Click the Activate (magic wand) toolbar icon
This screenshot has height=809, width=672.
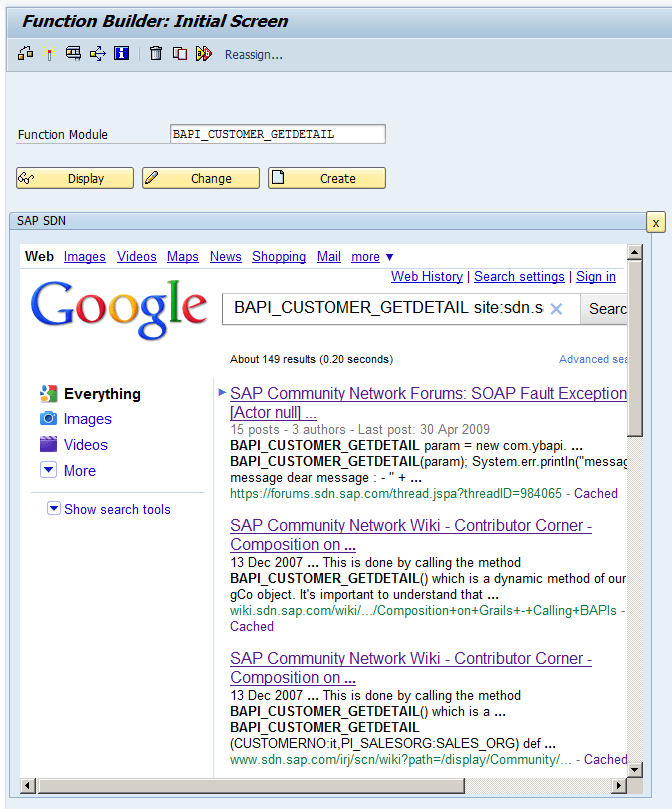(x=50, y=53)
